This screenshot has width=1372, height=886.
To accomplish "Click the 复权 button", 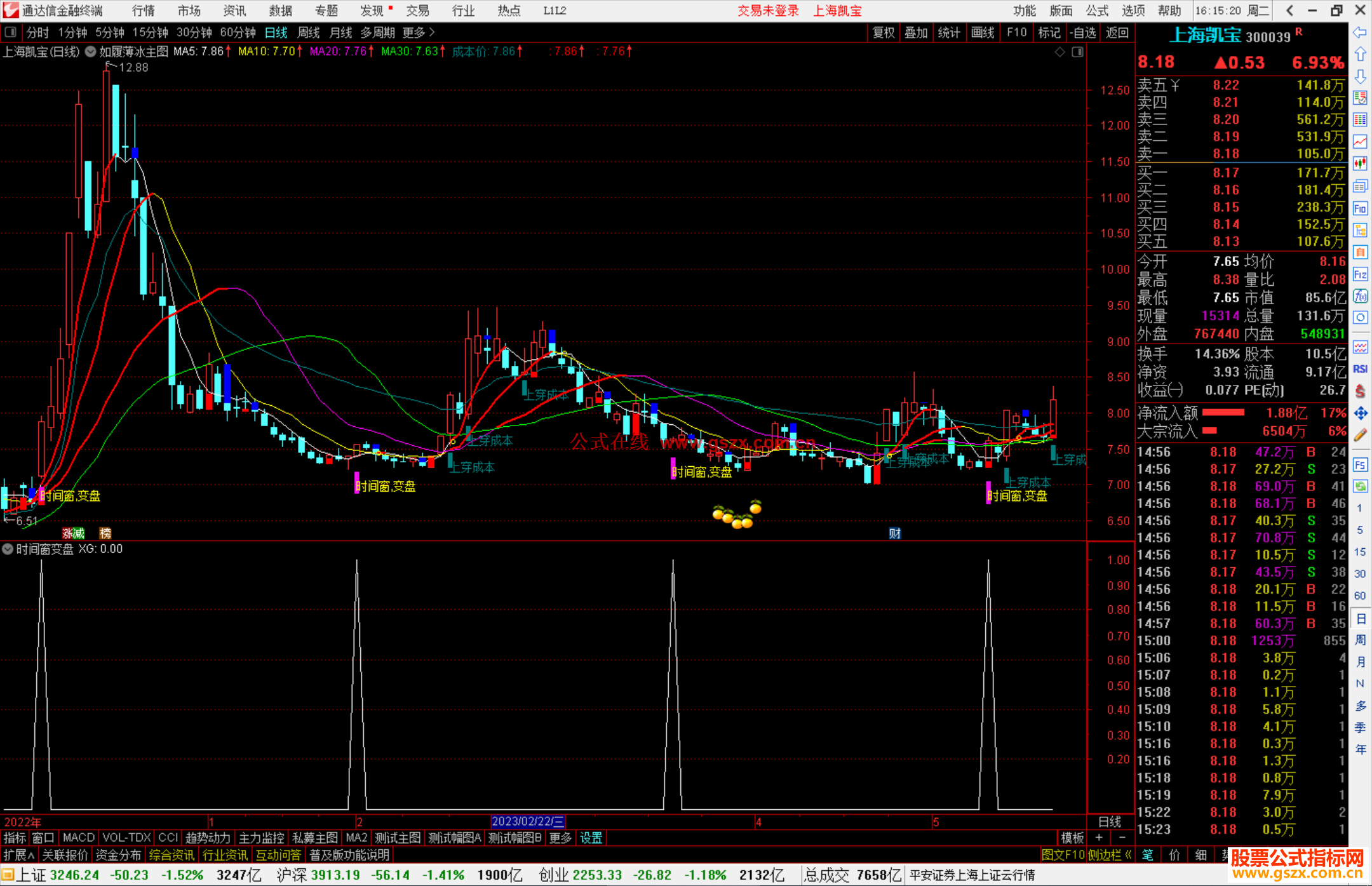I will pos(884,32).
